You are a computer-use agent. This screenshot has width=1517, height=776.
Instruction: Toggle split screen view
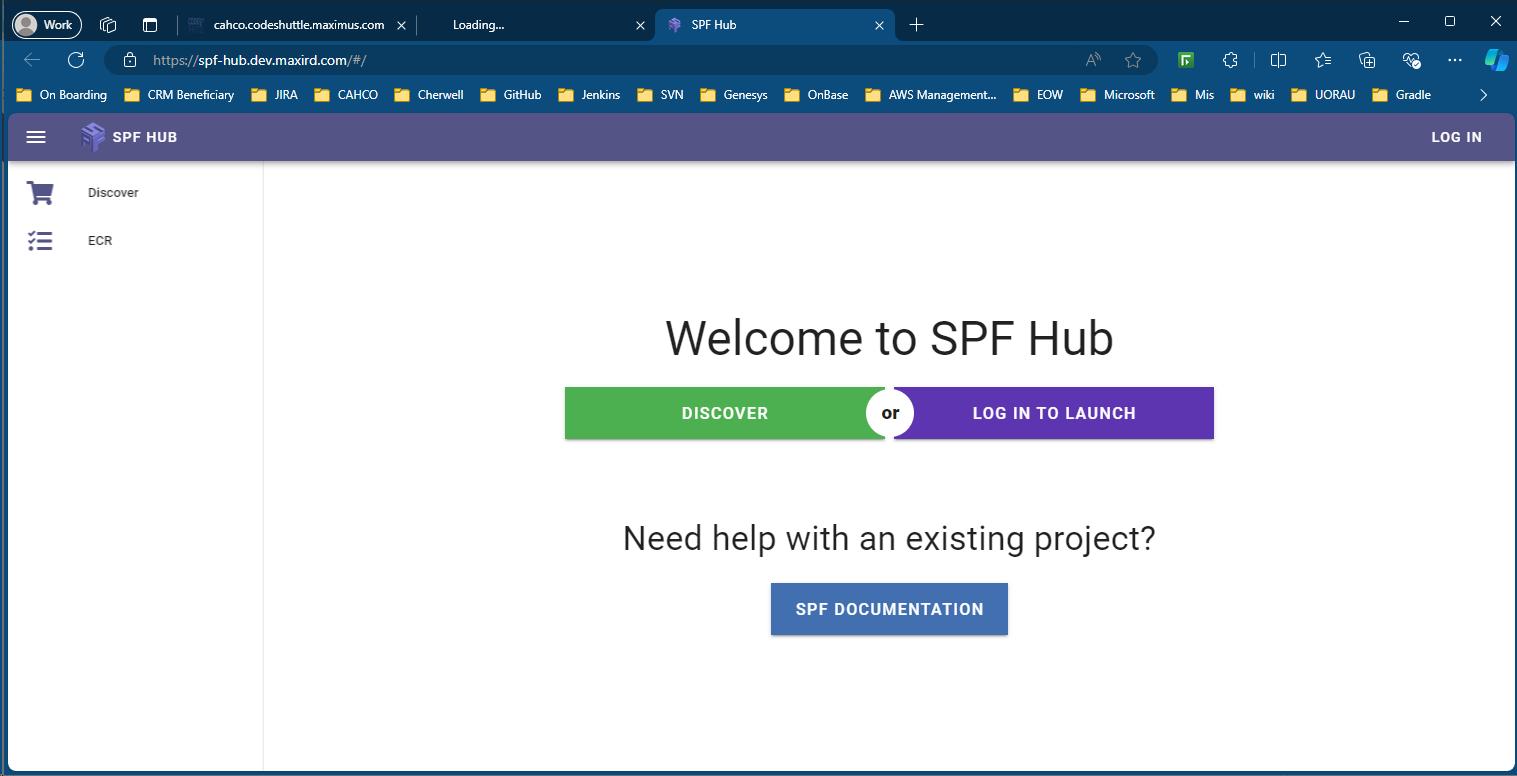(1278, 60)
